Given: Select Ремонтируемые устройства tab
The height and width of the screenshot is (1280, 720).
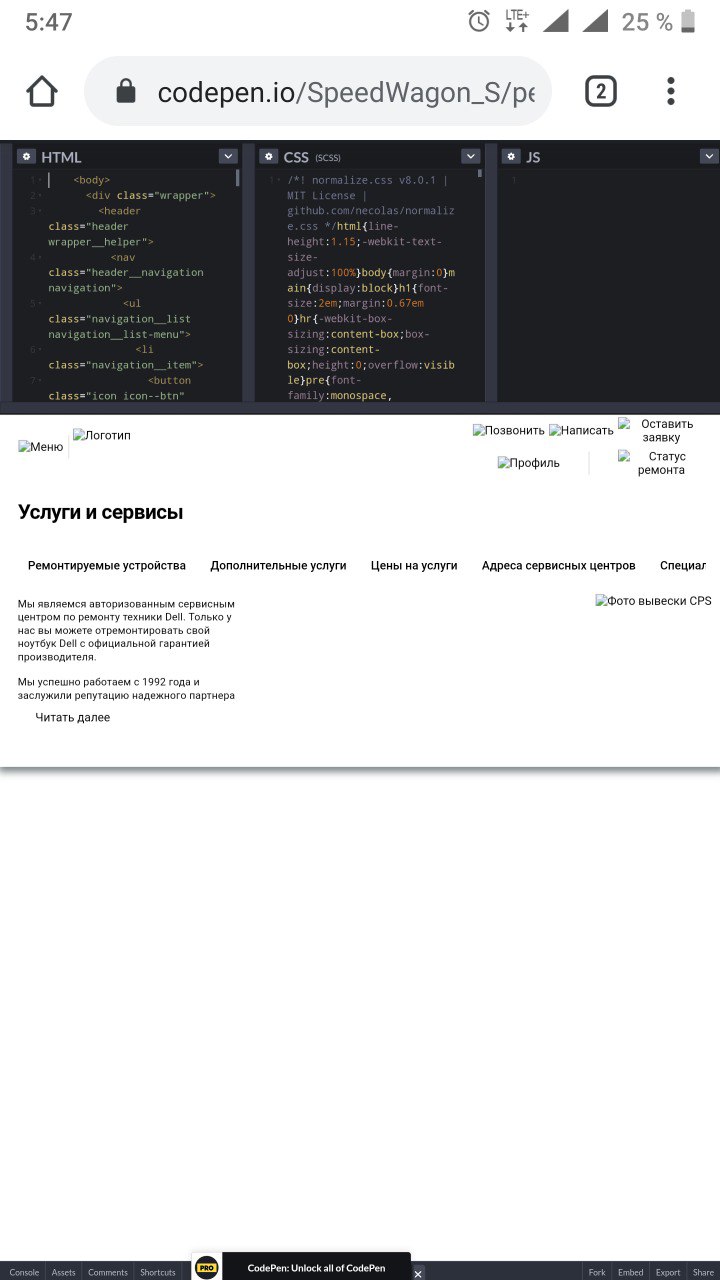Looking at the screenshot, I should (107, 565).
